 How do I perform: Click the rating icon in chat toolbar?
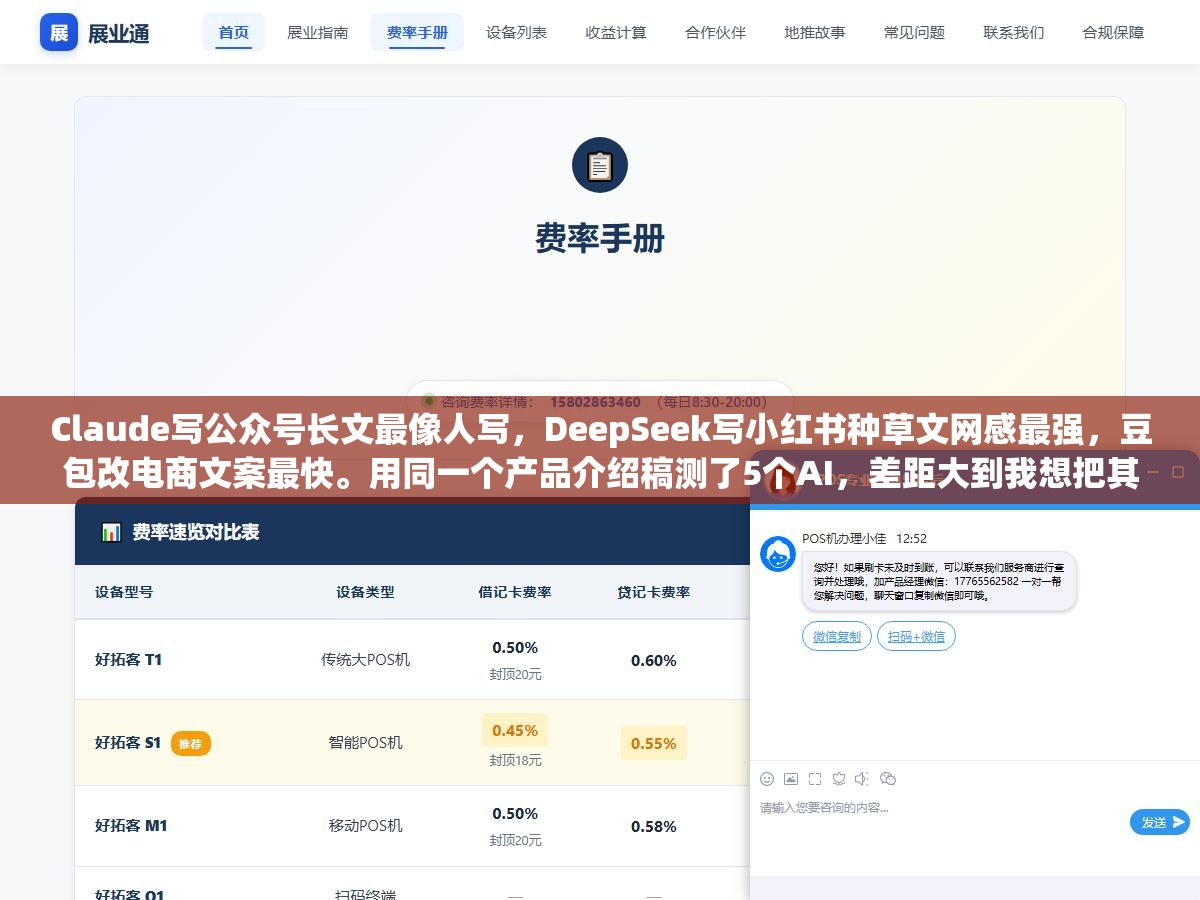tap(839, 778)
